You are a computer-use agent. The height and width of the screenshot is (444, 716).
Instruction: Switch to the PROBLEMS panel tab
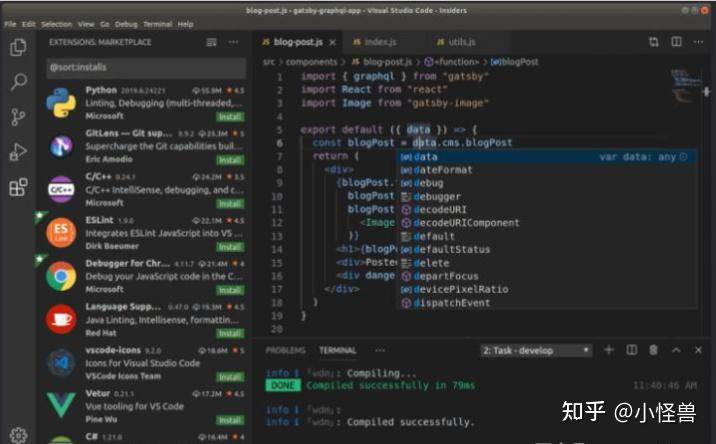pyautogui.click(x=285, y=350)
